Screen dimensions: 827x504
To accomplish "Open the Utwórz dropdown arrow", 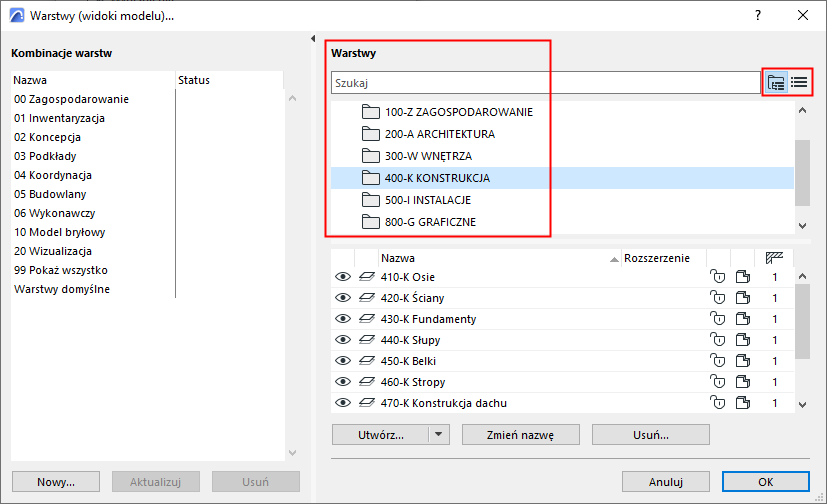I will tap(438, 435).
